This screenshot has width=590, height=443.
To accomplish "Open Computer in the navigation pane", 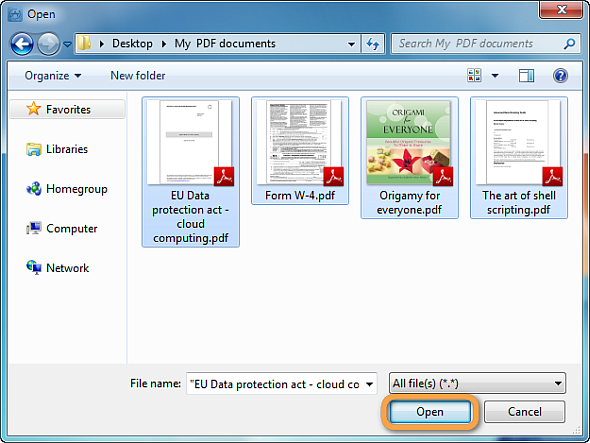I will click(x=62, y=228).
